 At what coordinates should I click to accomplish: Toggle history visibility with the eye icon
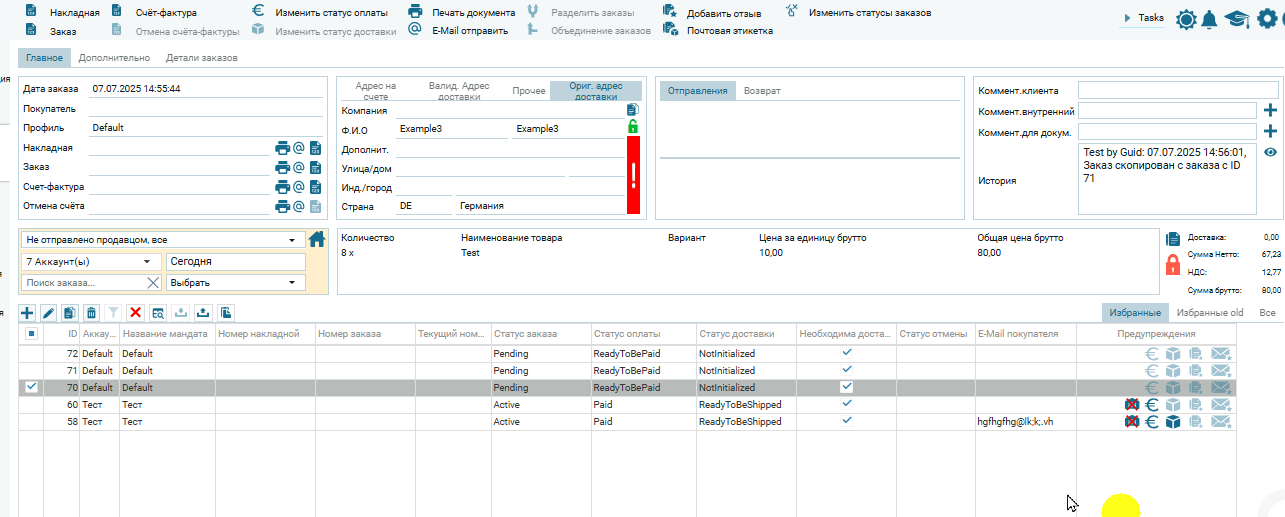(1270, 152)
